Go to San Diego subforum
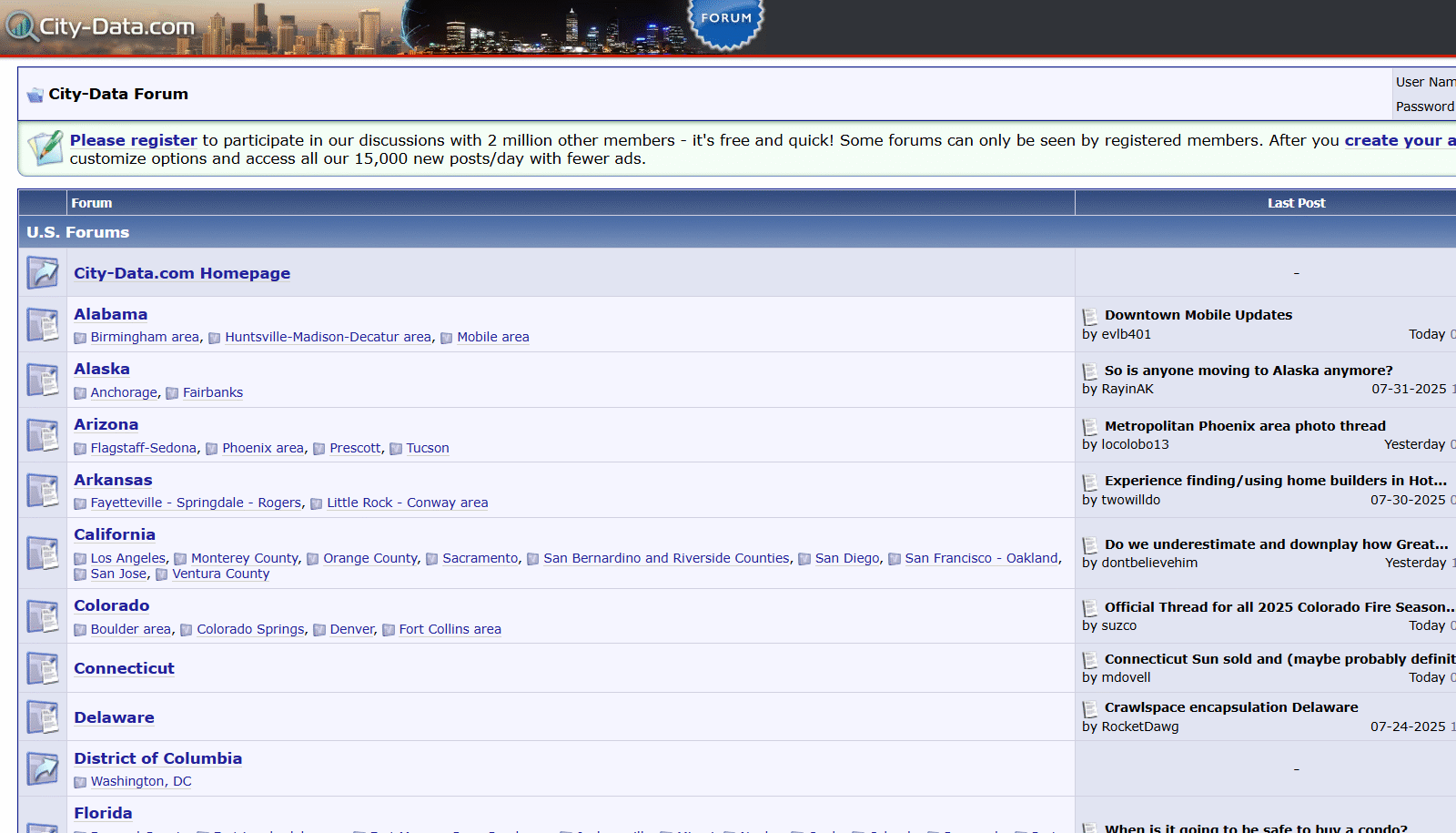 click(847, 558)
